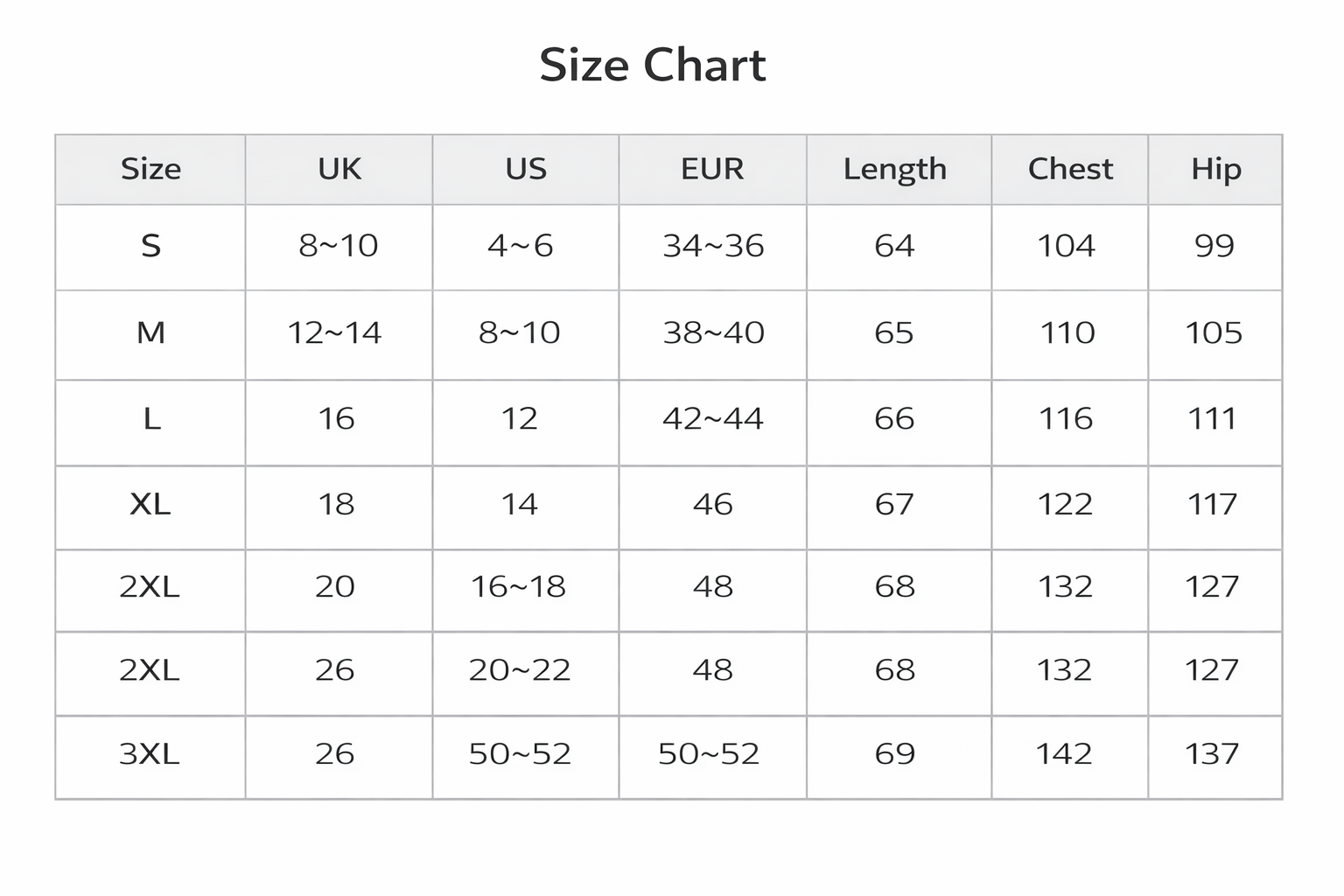Viewport: 1344px width, 896px height.
Task: Click the US 20~22 cell
Action: tap(520, 670)
